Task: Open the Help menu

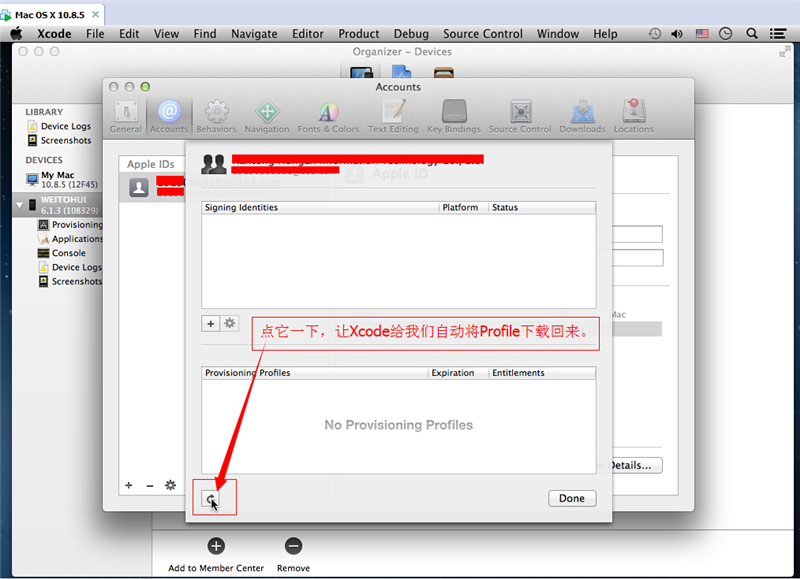Action: pos(605,34)
